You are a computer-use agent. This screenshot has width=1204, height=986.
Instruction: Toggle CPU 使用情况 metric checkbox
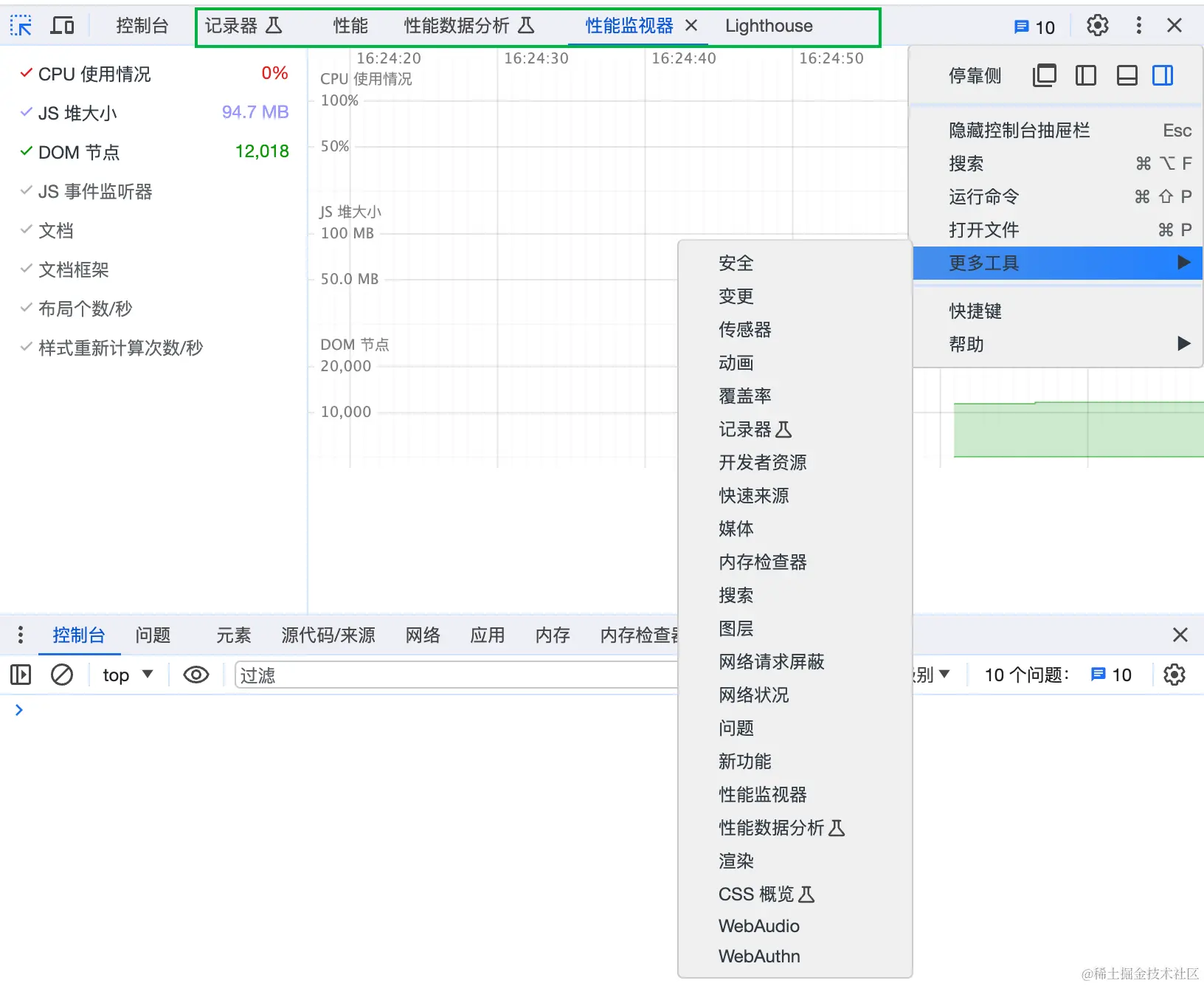pyautogui.click(x=27, y=73)
